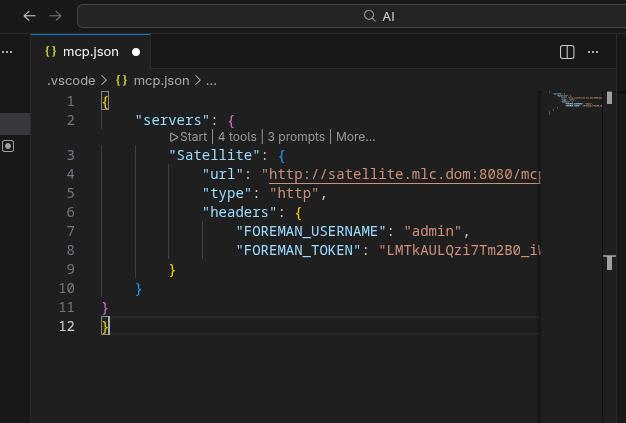
Task: Open the 4 tools code lens
Action: [237, 137]
